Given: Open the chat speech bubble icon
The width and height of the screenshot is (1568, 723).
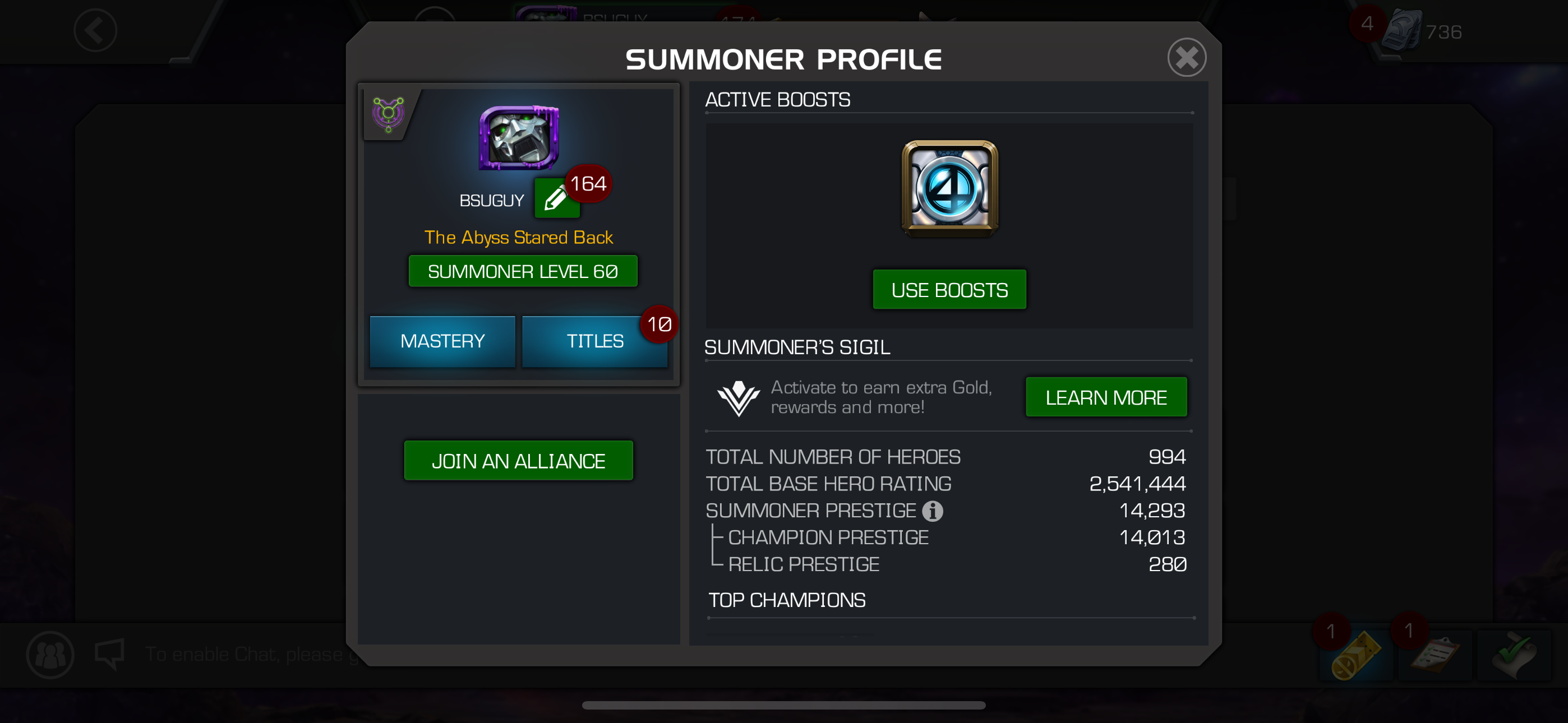Looking at the screenshot, I should (110, 654).
